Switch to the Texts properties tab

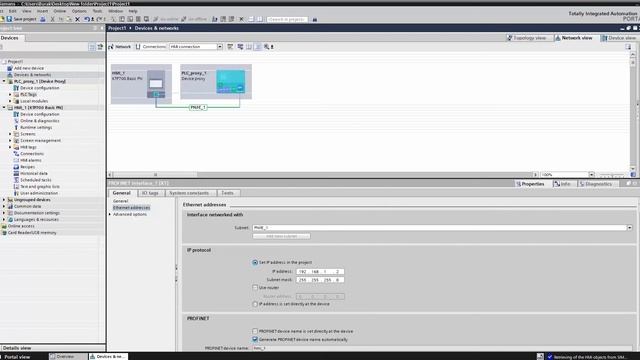pos(227,193)
